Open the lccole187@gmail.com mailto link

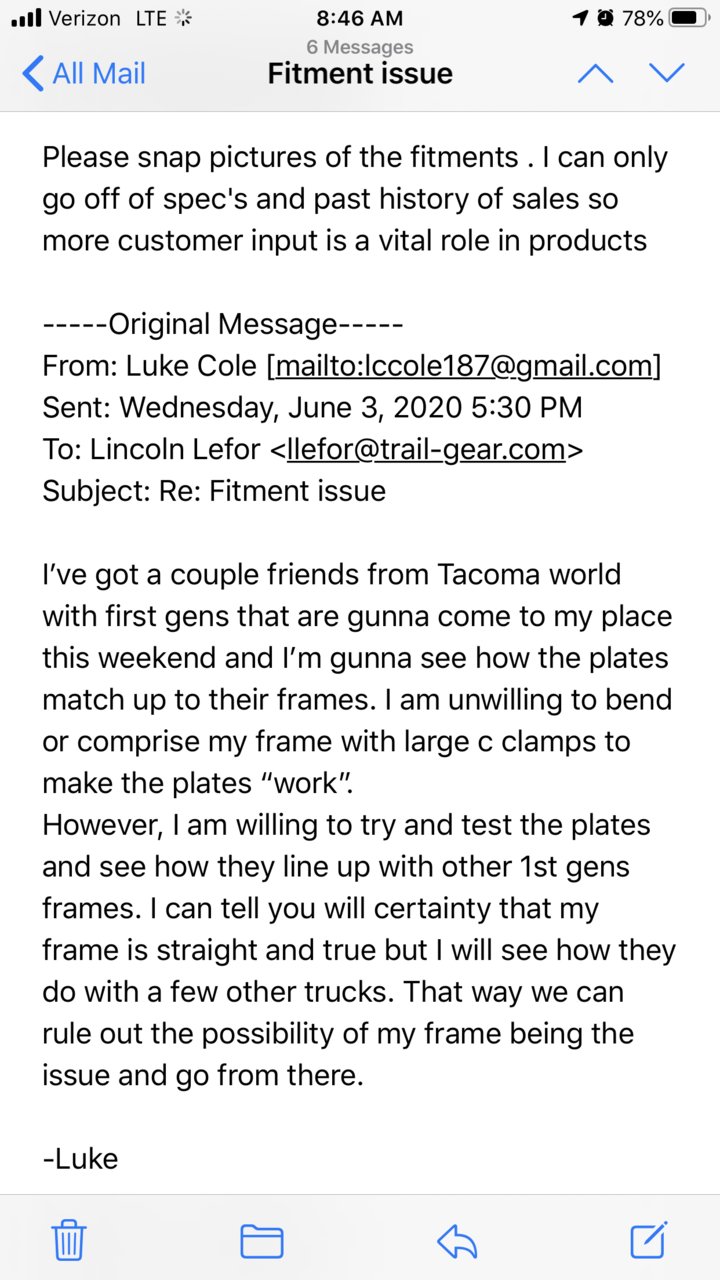click(x=463, y=366)
